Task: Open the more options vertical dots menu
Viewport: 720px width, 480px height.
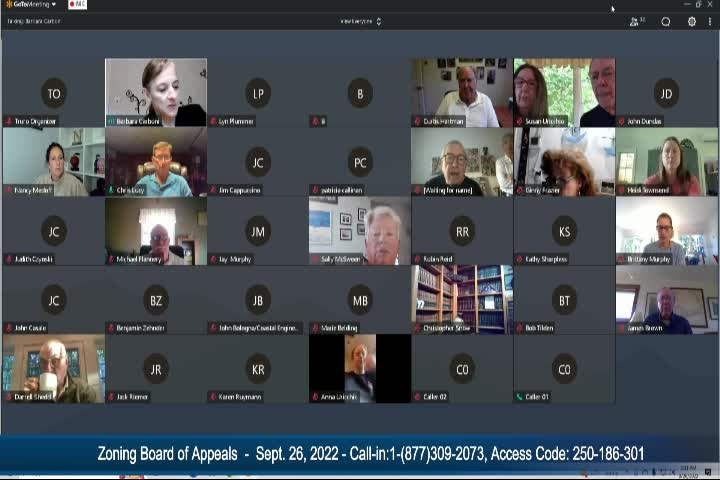Action: pos(709,21)
